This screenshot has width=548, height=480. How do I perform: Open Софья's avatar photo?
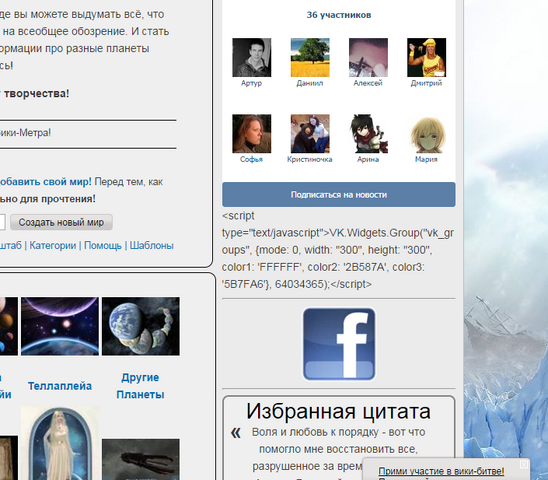(252, 134)
